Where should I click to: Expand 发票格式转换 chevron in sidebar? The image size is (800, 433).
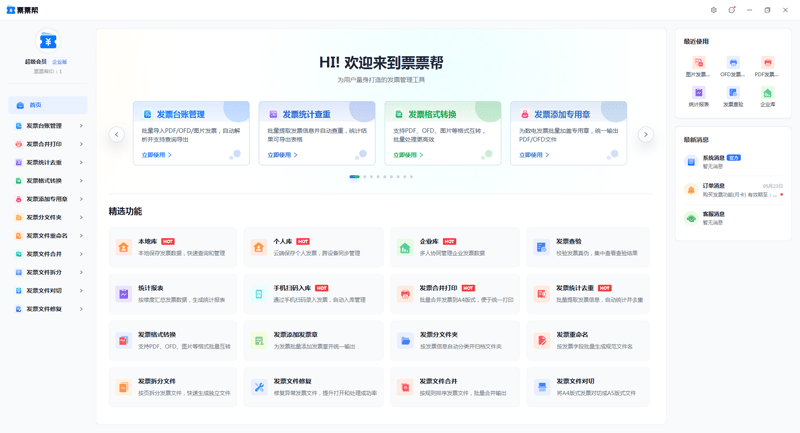pos(81,181)
